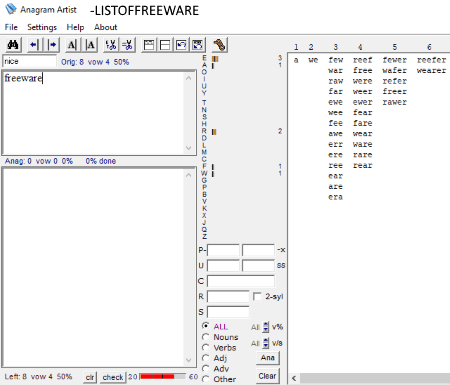Screen dimensions: 450x385
Task: Open the Settings menu
Action: pyautogui.click(x=42, y=27)
